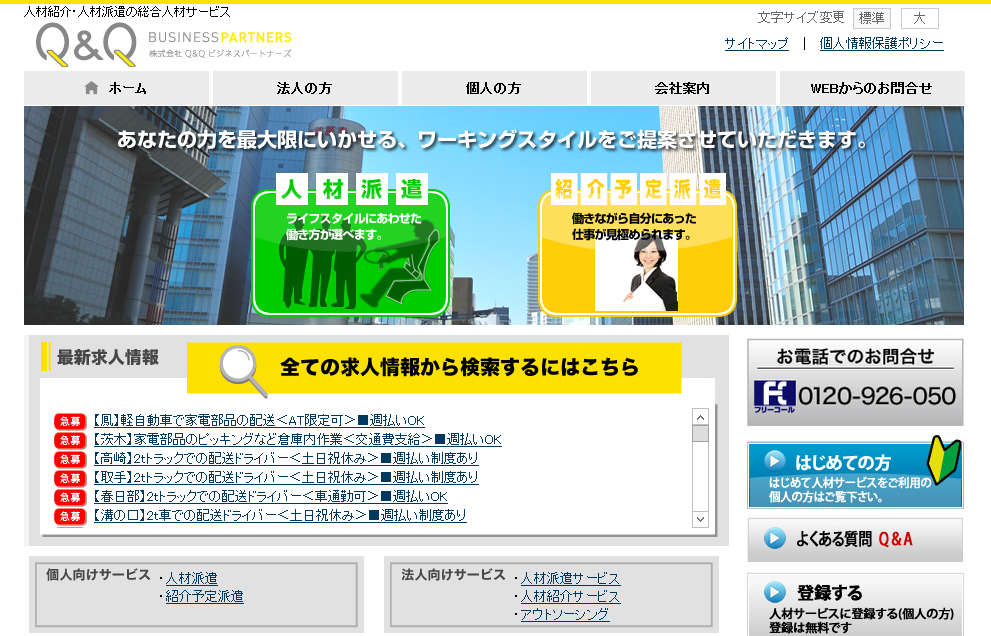This screenshot has width=991, height=636.
Task: Click the job list scrollbar
Action: pos(702,470)
